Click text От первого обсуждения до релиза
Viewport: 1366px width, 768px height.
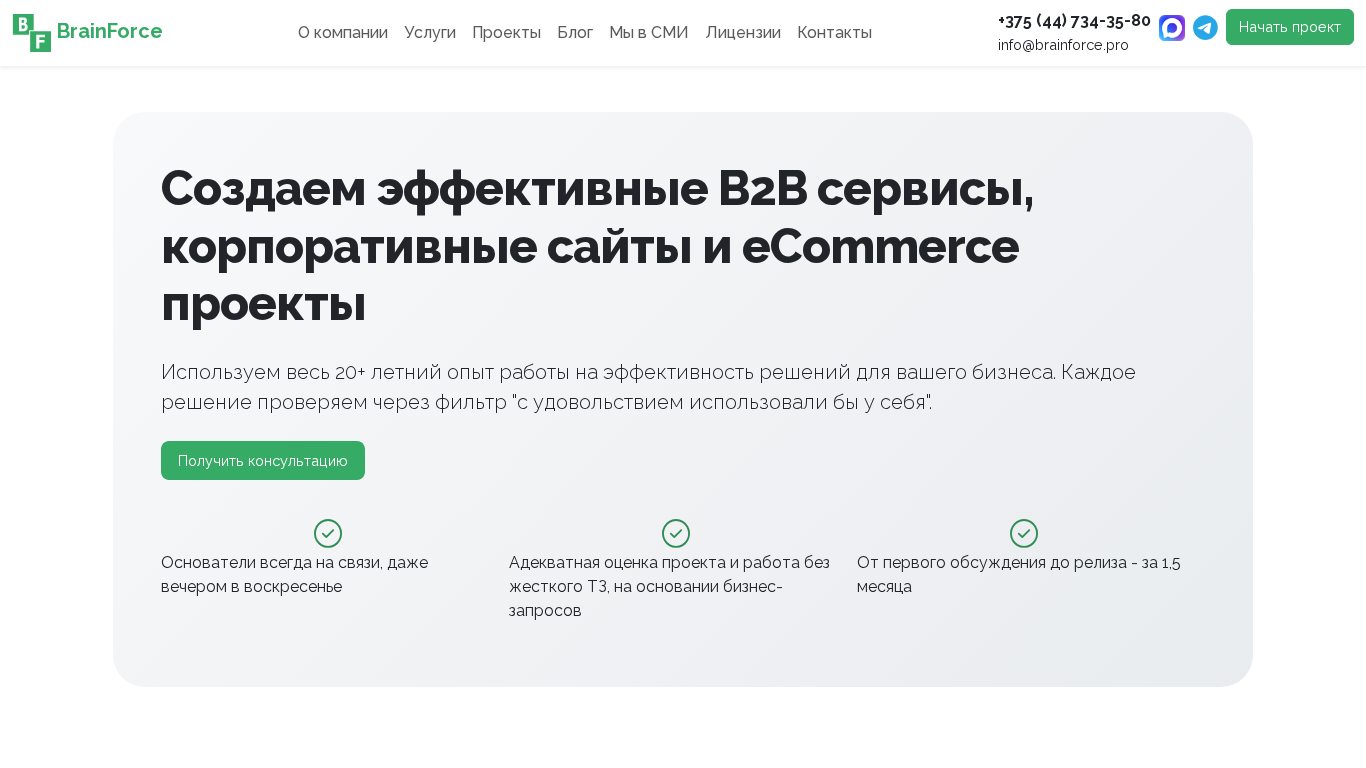click(1018, 575)
